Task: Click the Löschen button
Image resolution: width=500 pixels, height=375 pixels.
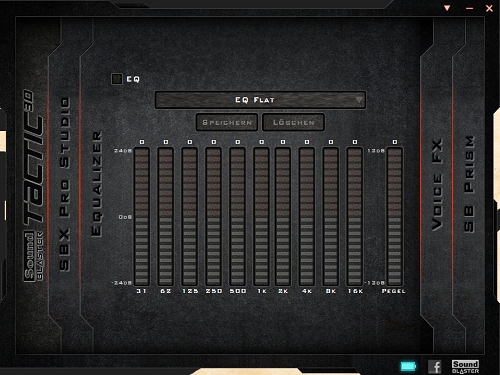Action: (x=293, y=122)
